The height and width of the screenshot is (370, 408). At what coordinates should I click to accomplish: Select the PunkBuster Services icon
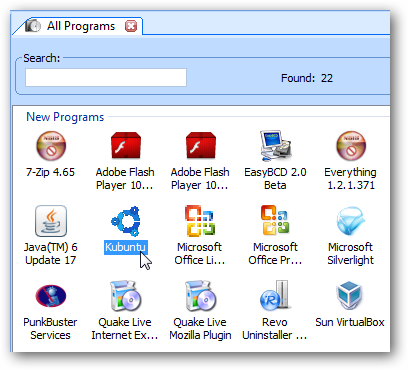51,296
